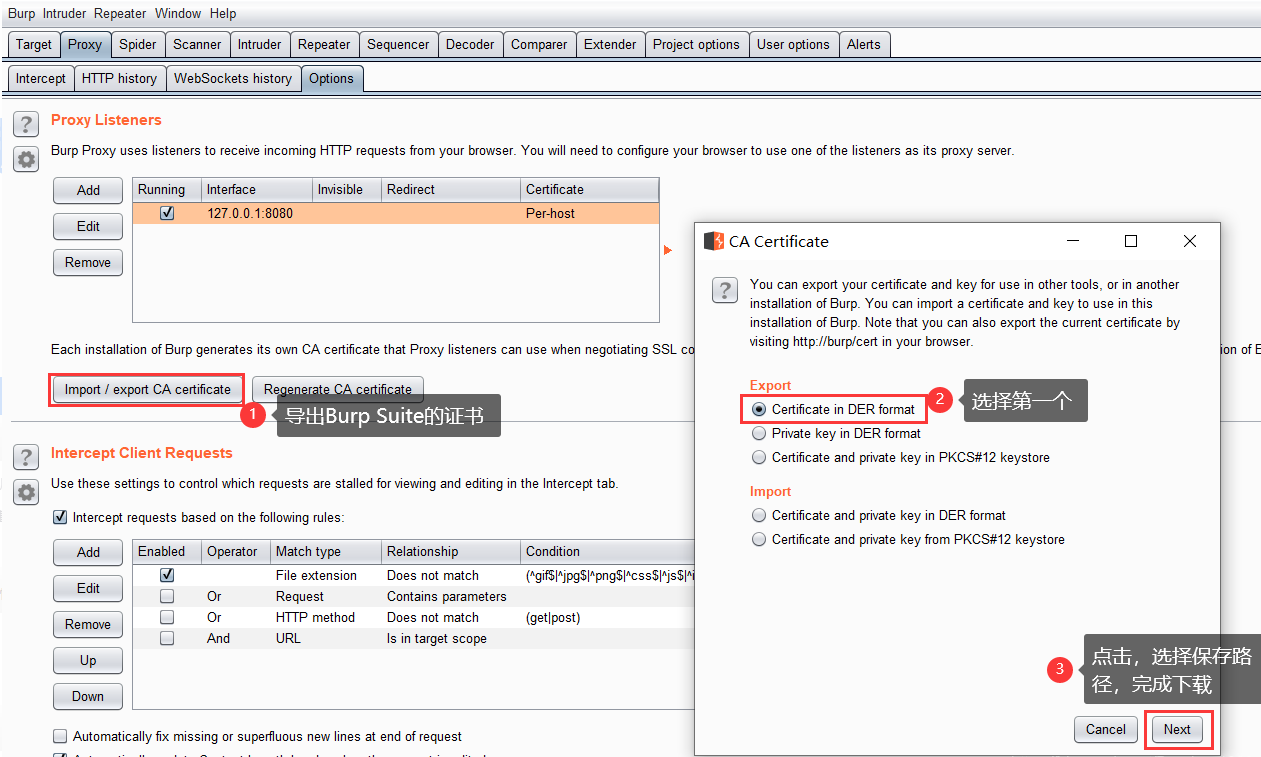
Task: Open Proxy Listeners settings gear icon
Action: (26, 159)
